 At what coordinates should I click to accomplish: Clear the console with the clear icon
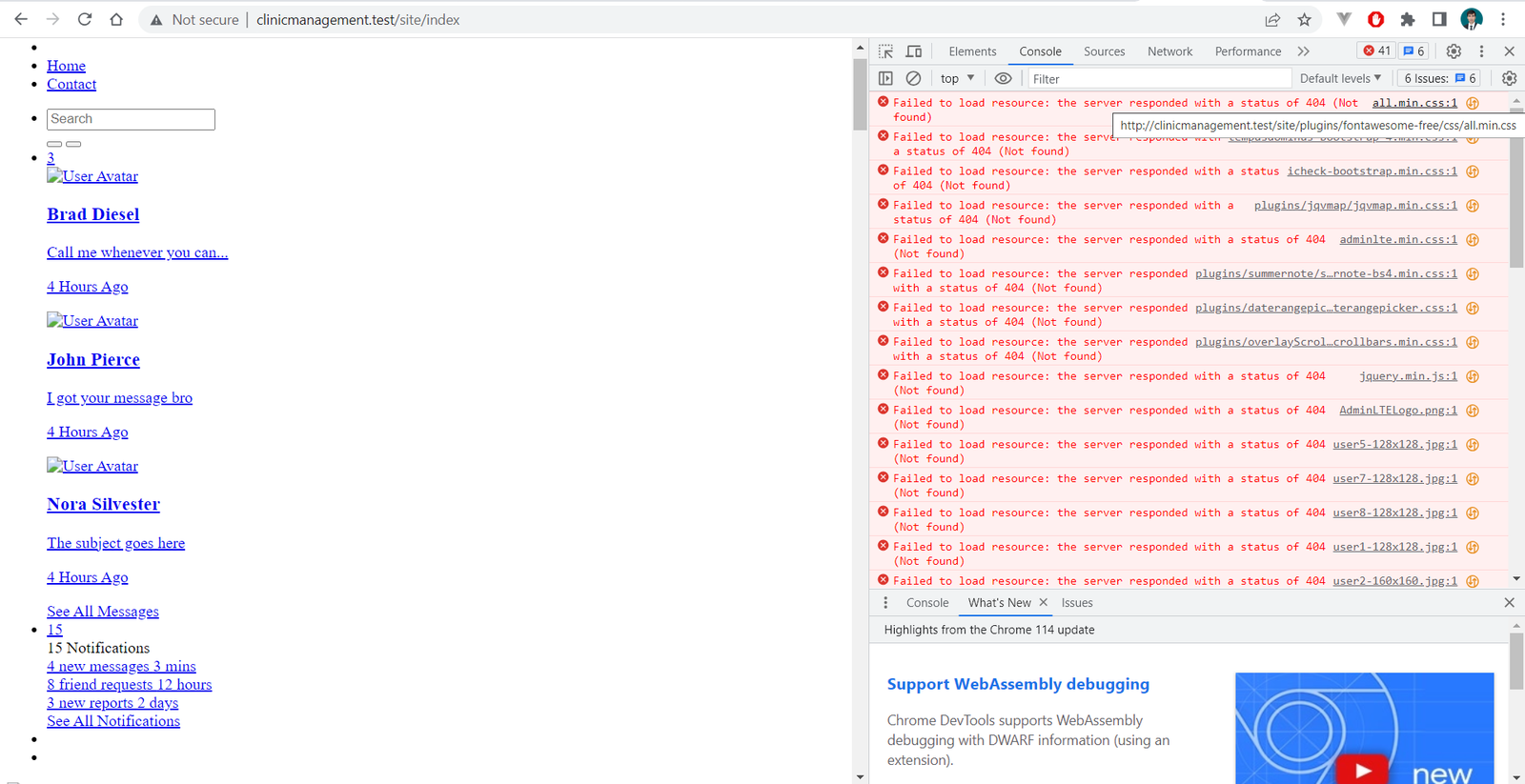tap(913, 78)
